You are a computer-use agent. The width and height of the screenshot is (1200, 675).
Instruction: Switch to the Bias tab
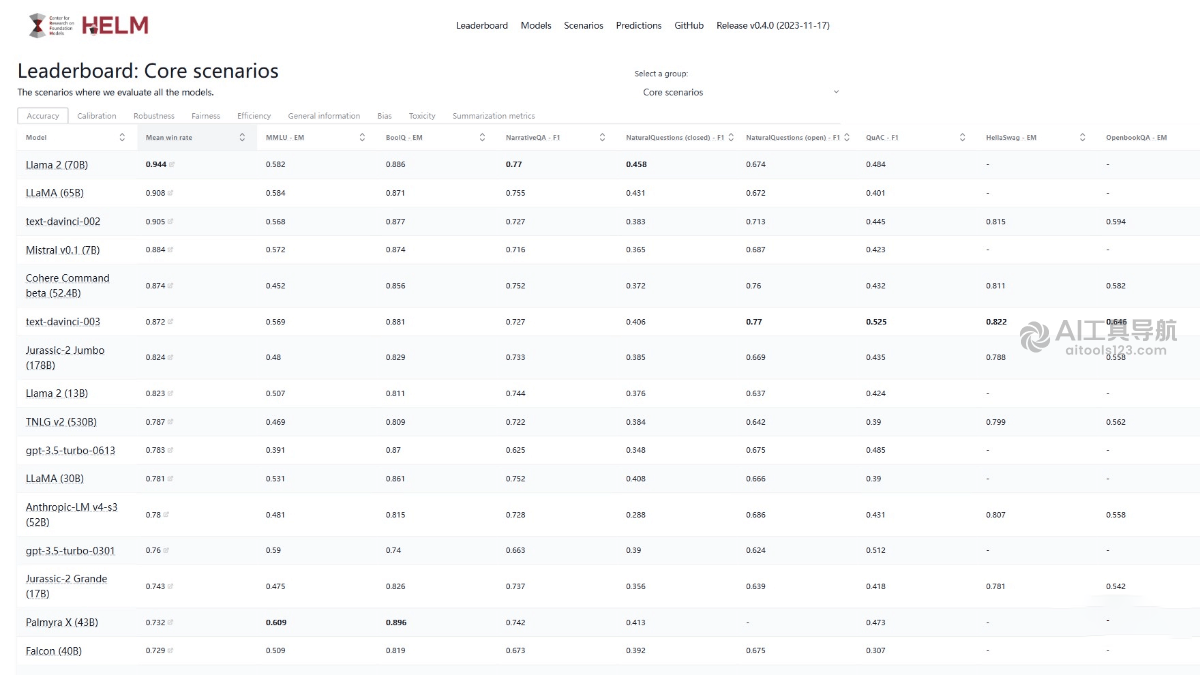(x=385, y=116)
